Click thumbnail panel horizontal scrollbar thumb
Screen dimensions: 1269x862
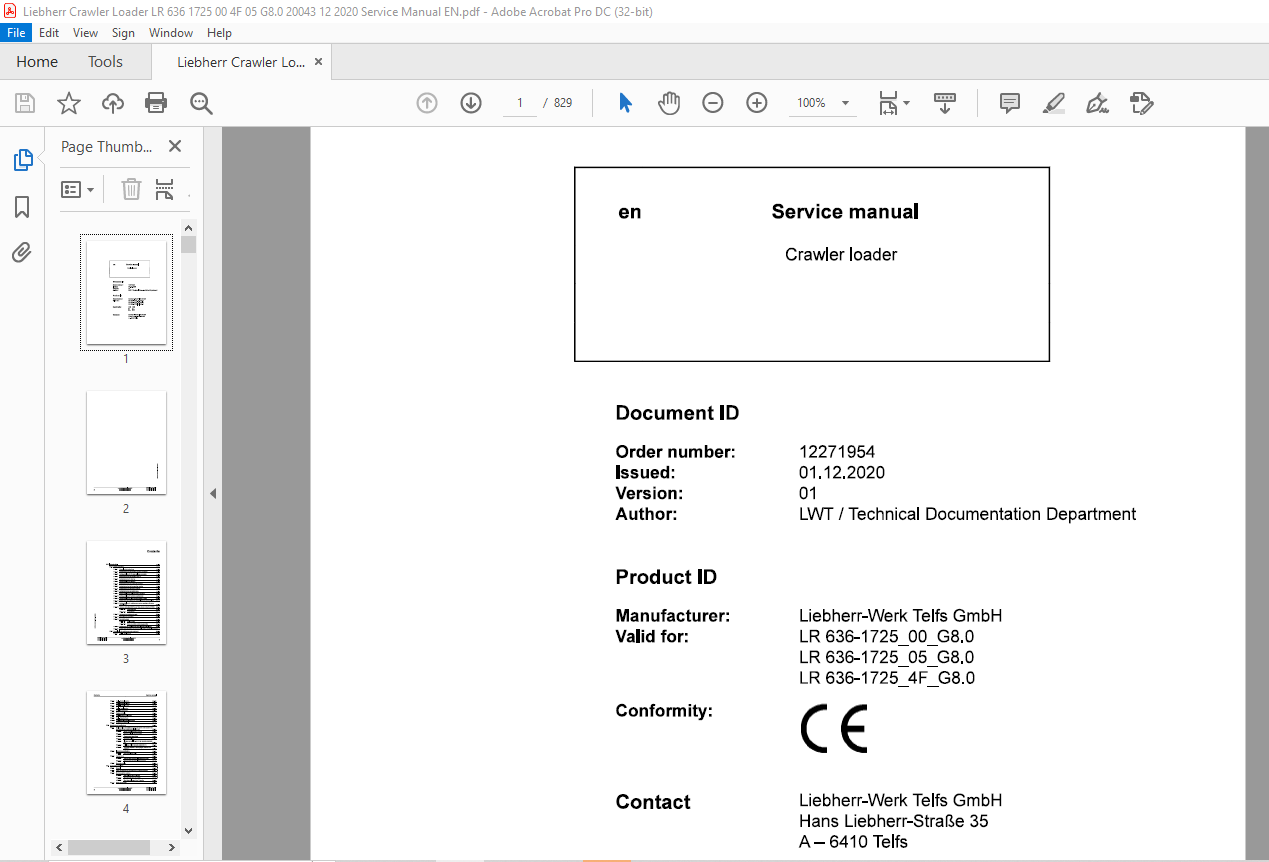tap(109, 847)
